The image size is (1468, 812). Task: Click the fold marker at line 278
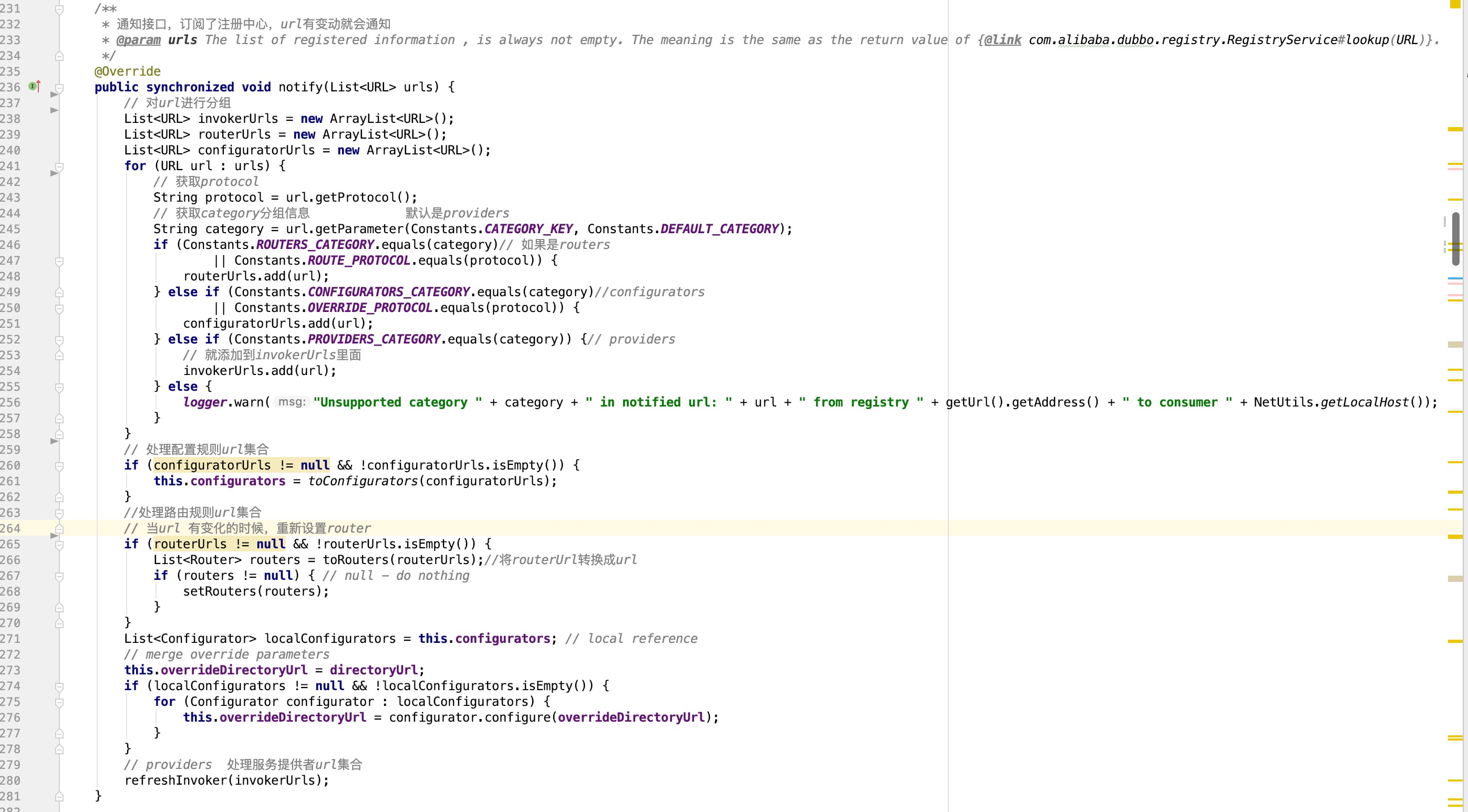click(x=59, y=749)
